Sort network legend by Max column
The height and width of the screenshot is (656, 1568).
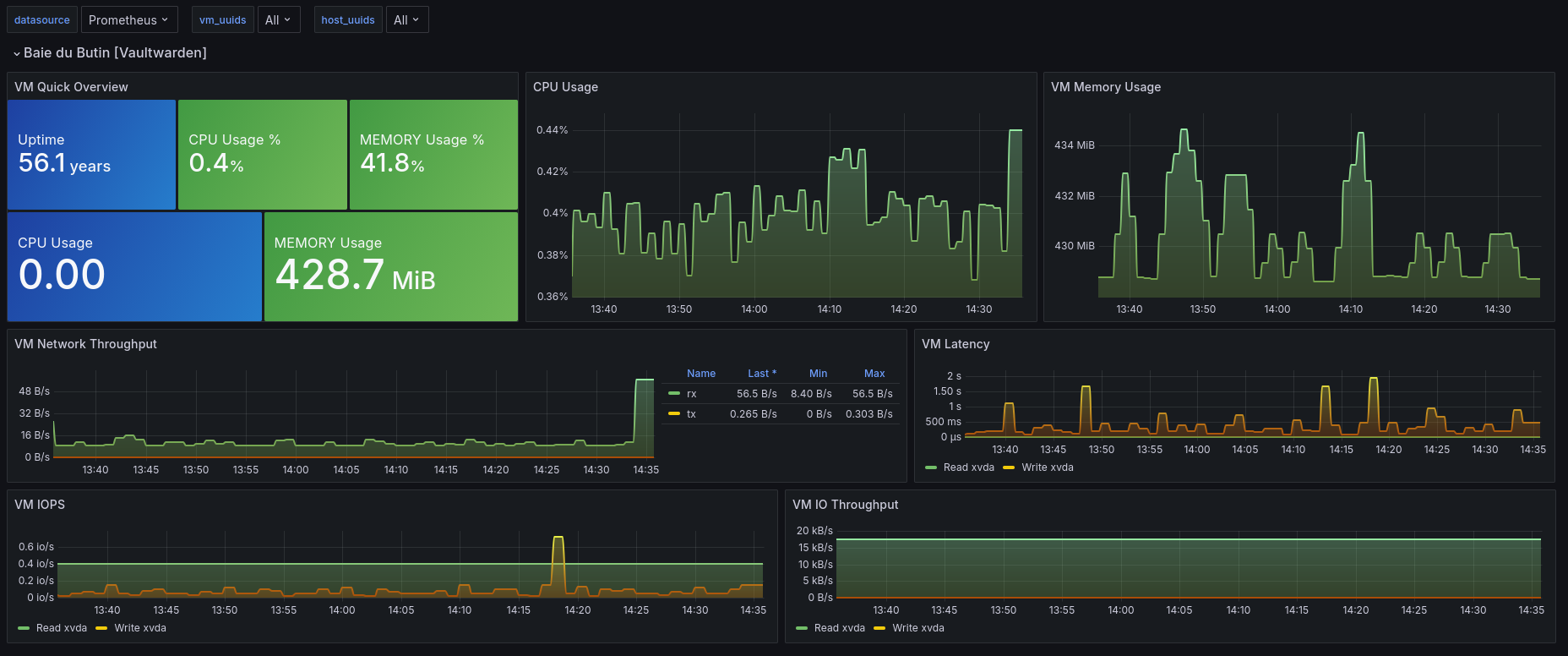coord(874,374)
